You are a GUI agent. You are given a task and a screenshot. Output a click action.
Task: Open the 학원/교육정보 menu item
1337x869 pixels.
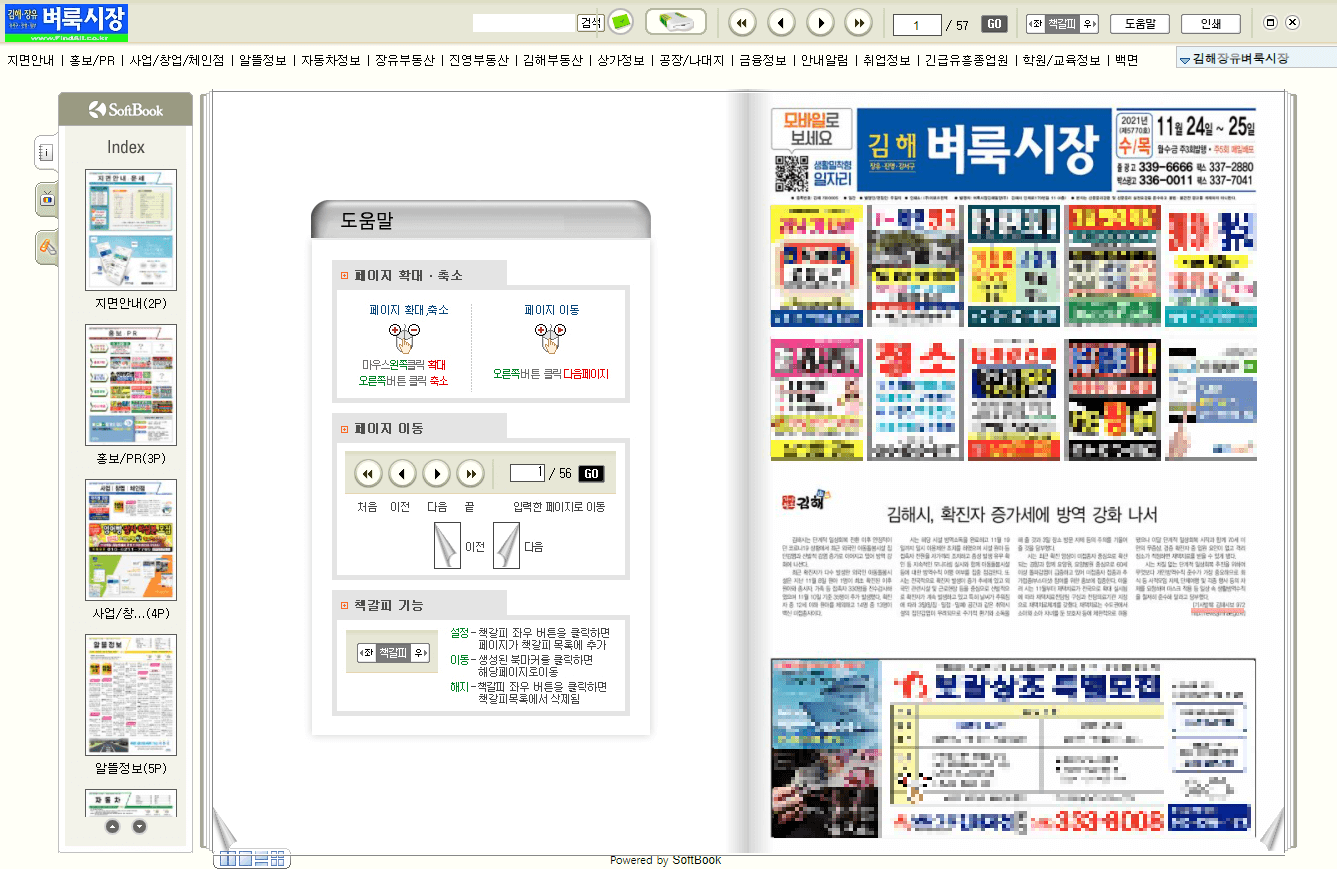(x=1060, y=60)
